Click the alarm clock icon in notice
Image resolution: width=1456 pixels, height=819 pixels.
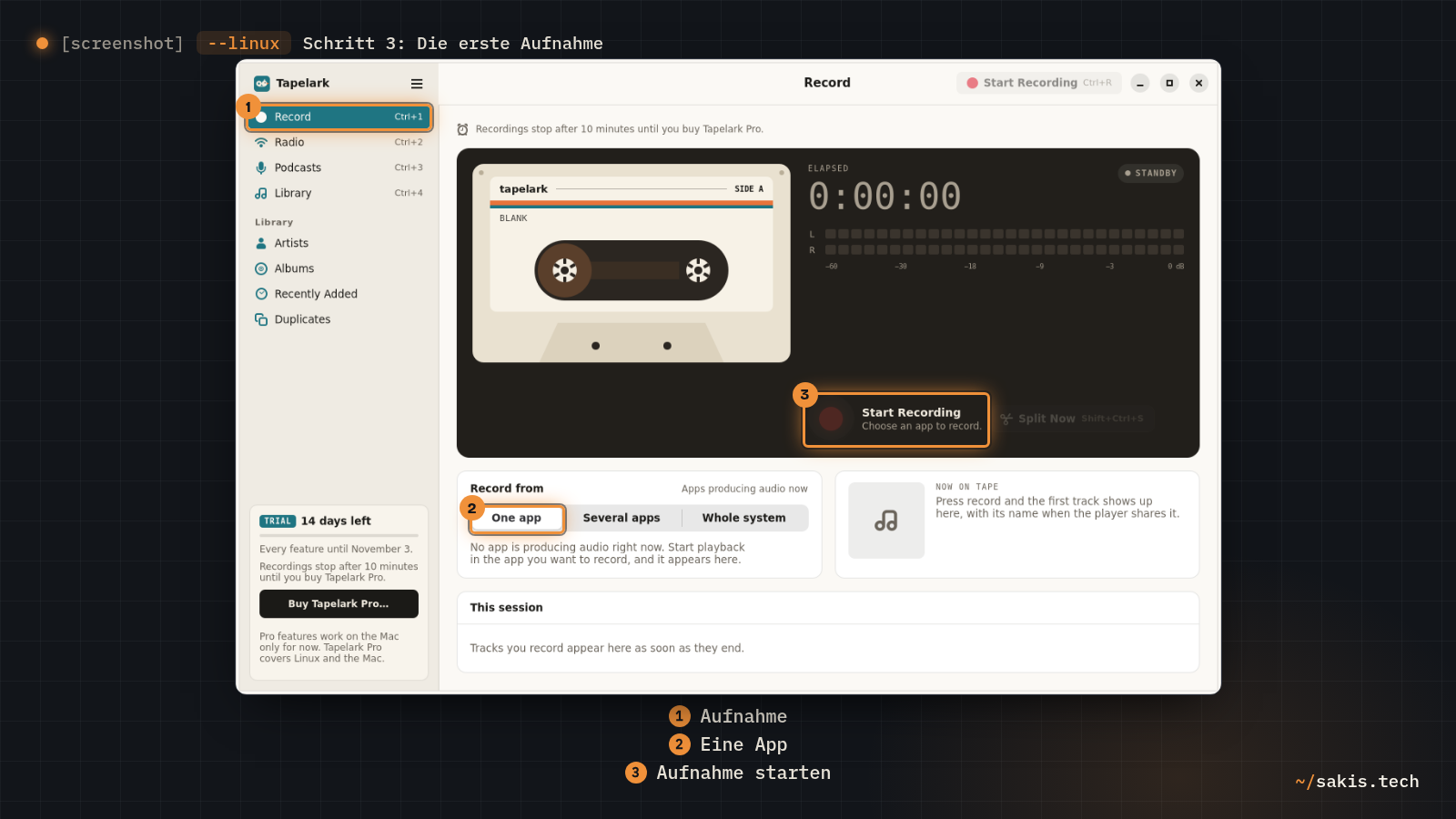(x=462, y=129)
